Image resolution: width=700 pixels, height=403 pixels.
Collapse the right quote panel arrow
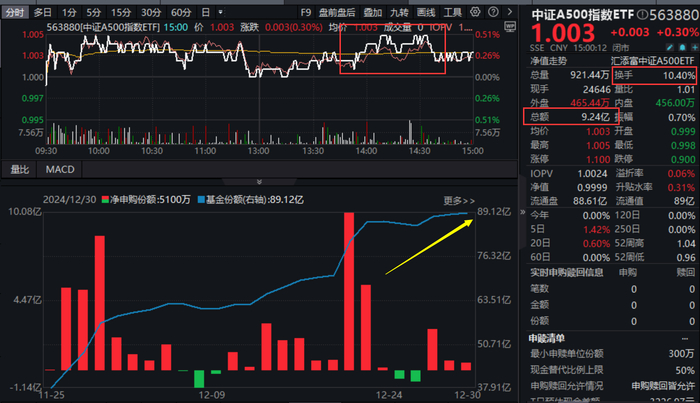(522, 212)
